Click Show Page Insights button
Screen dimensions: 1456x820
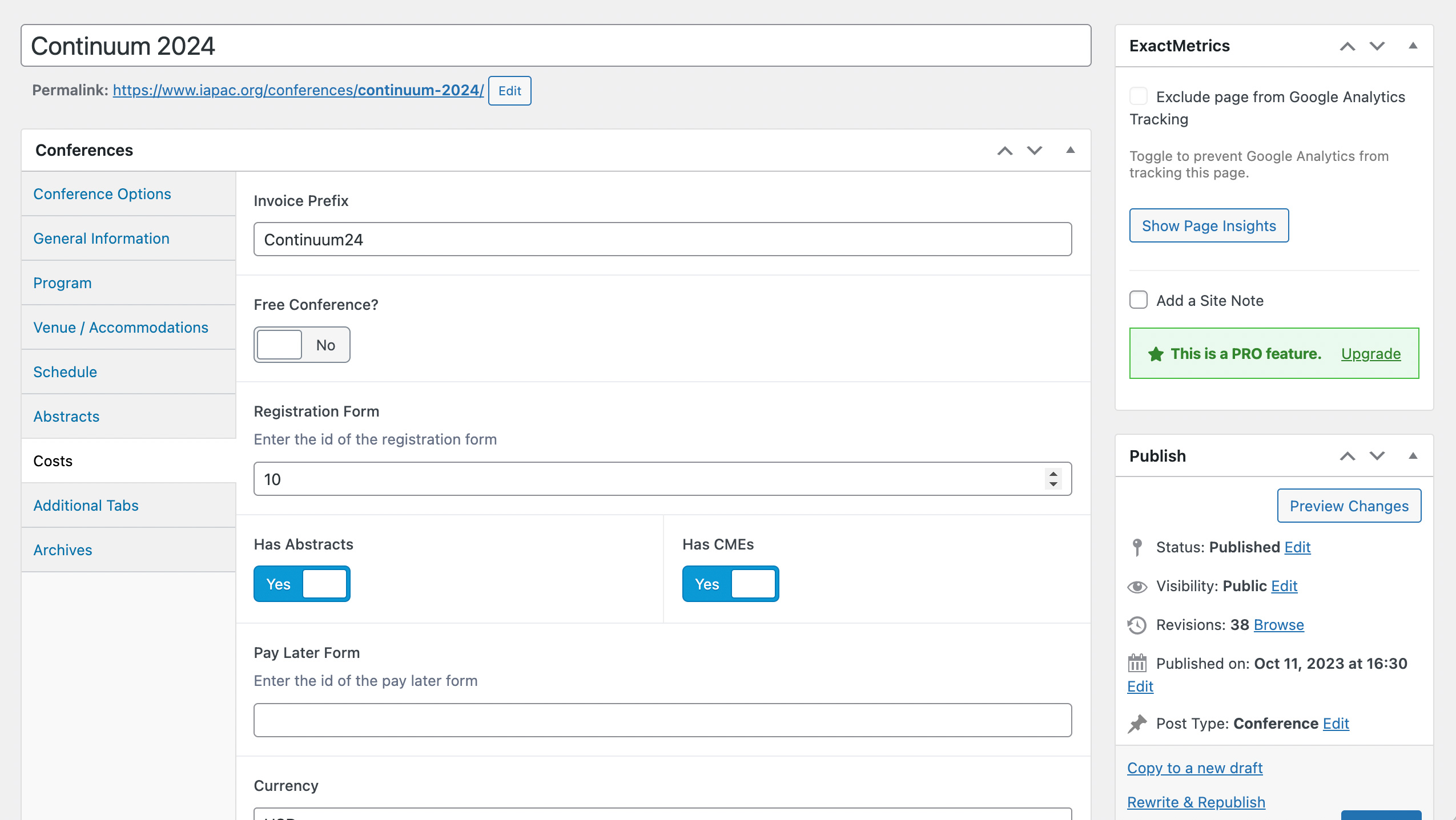coord(1209,225)
